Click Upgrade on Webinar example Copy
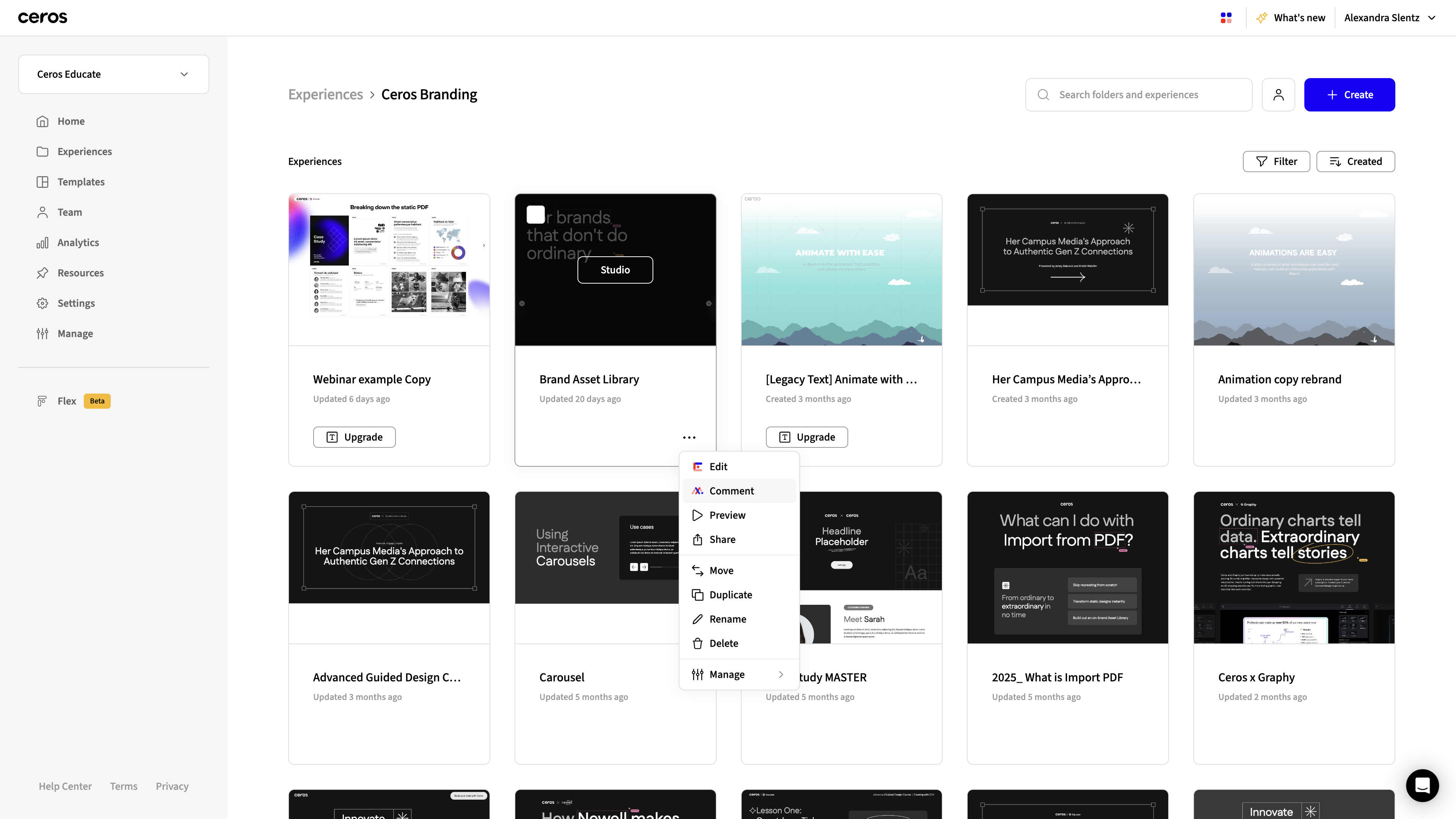The image size is (1456, 819). point(355,438)
